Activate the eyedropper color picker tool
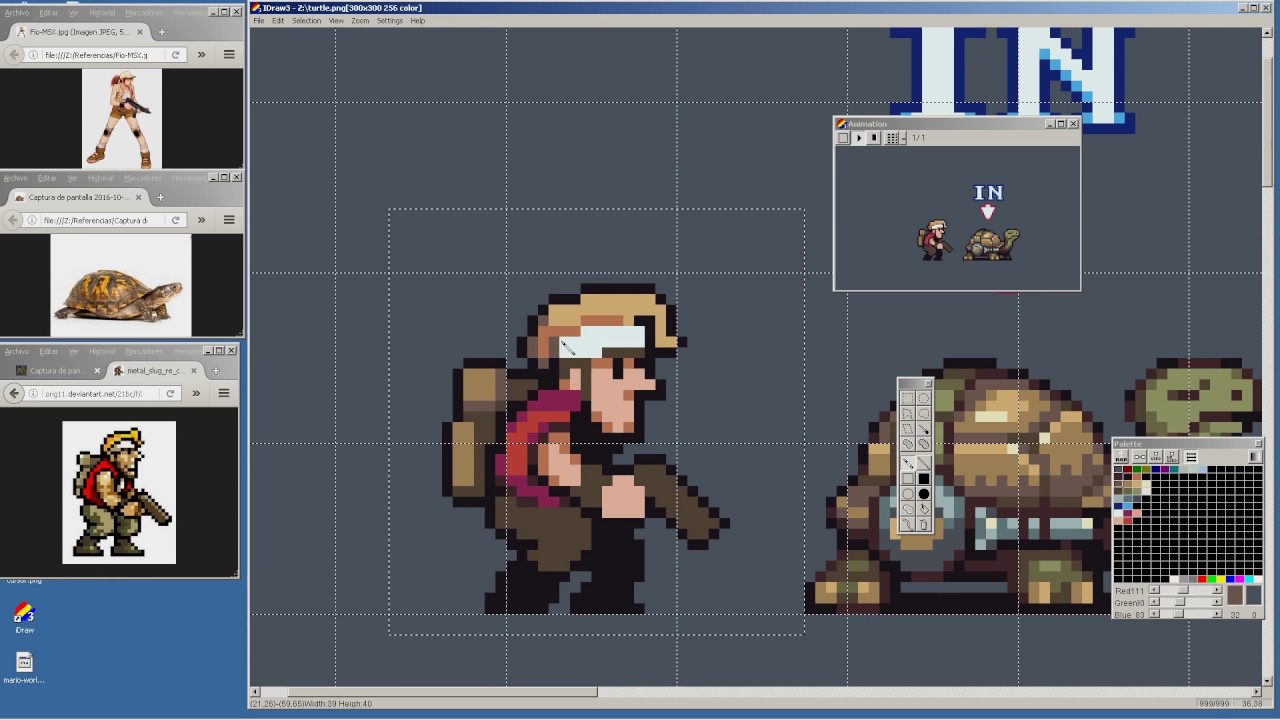 pos(924,428)
